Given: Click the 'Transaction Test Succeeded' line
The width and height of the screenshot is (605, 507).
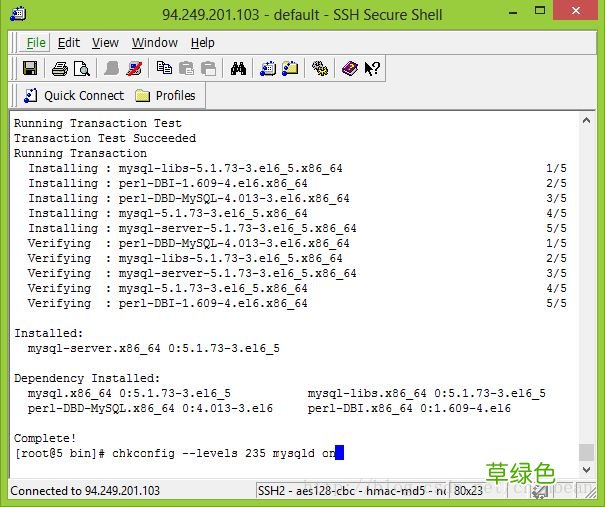Looking at the screenshot, I should (x=105, y=138).
